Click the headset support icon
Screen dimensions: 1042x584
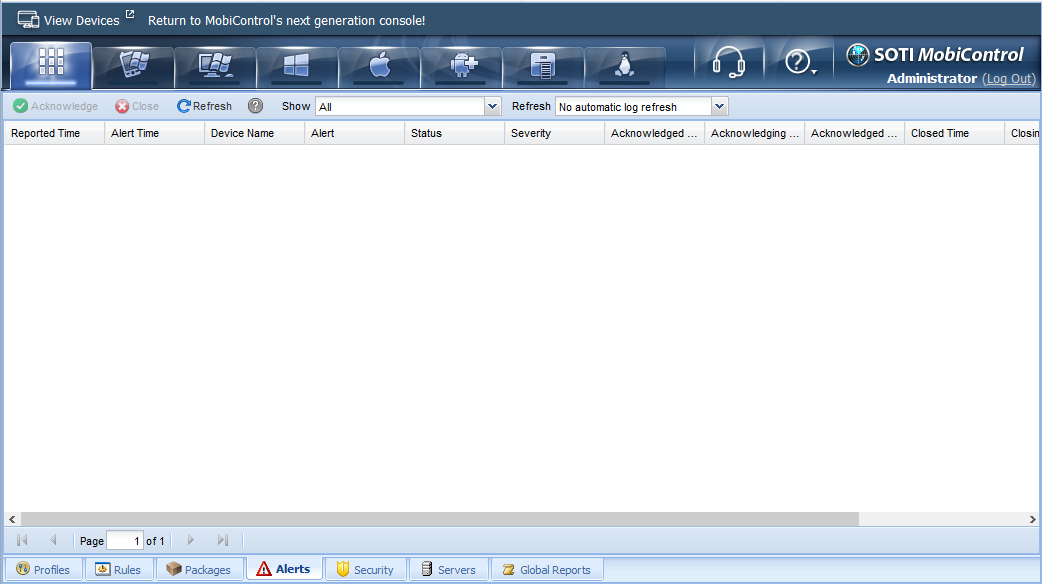pyautogui.click(x=729, y=63)
